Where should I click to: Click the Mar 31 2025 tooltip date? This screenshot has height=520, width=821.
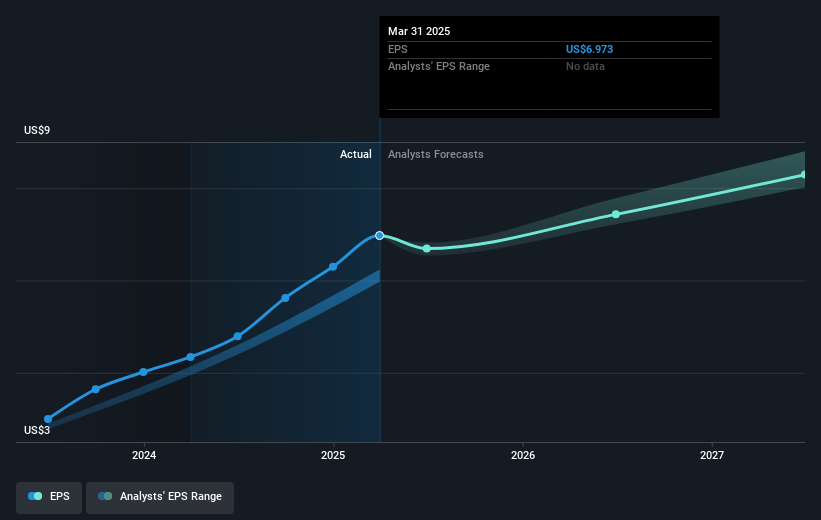click(419, 31)
